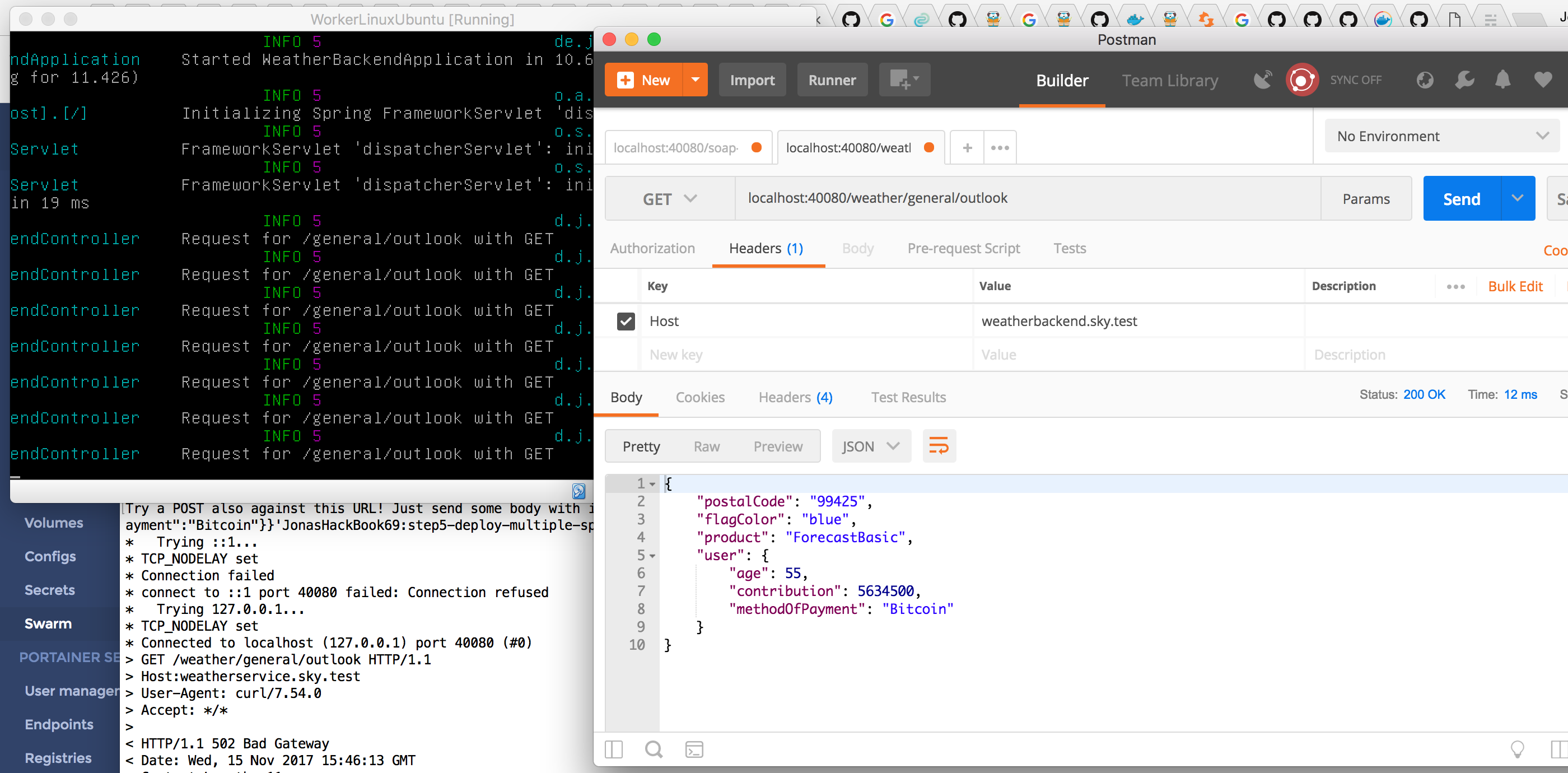Toggle sidebar visibility icon at bottom left
The width and height of the screenshot is (1568, 773).
(614, 749)
